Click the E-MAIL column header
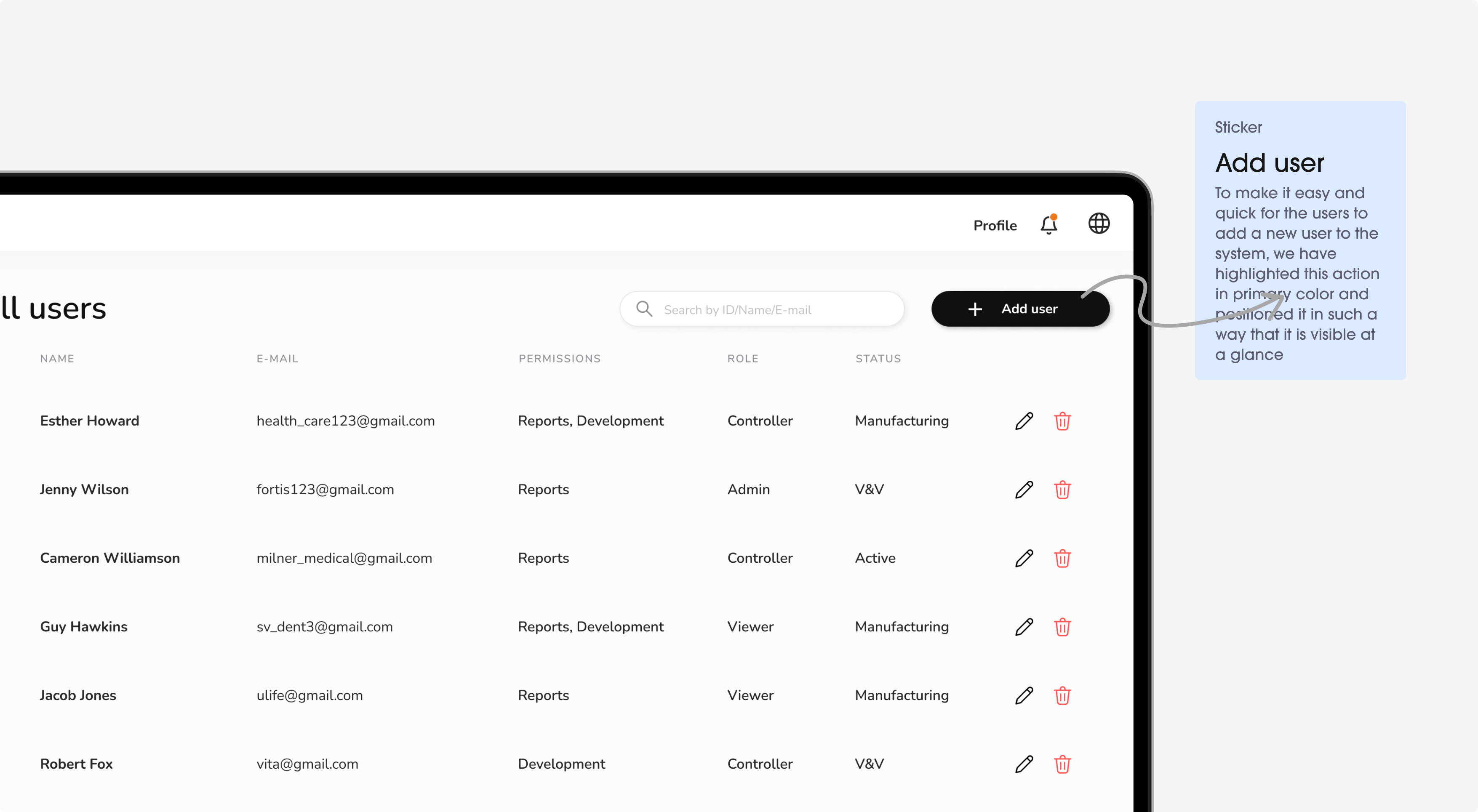Screen dimensions: 1478x812 pos(277,358)
